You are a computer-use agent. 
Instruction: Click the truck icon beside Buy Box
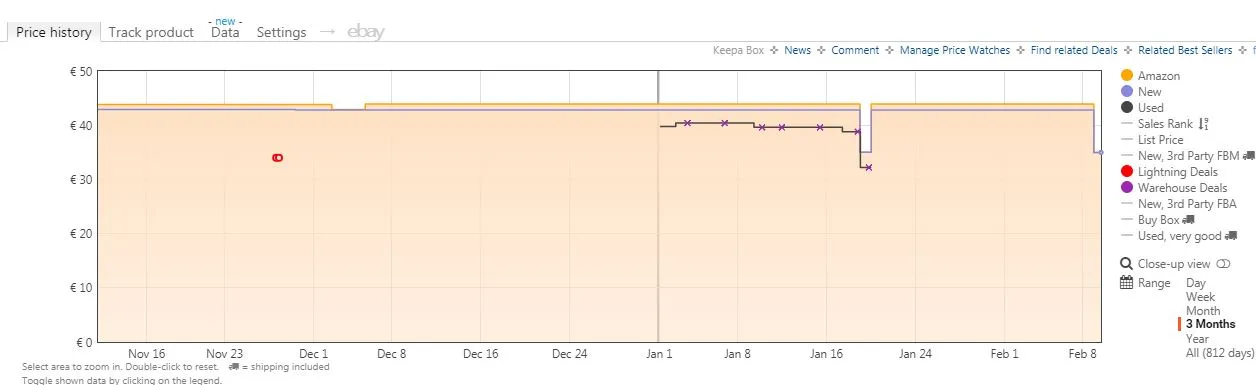click(1189, 220)
